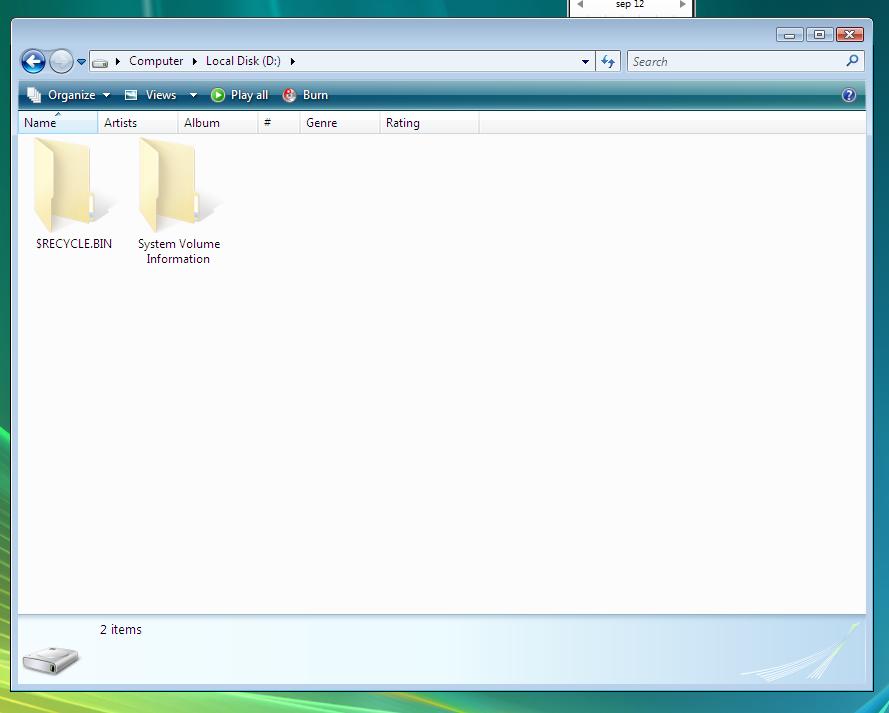Screen dimensions: 889x713
Task: Sort by the Artists column header
Action: tap(138, 122)
